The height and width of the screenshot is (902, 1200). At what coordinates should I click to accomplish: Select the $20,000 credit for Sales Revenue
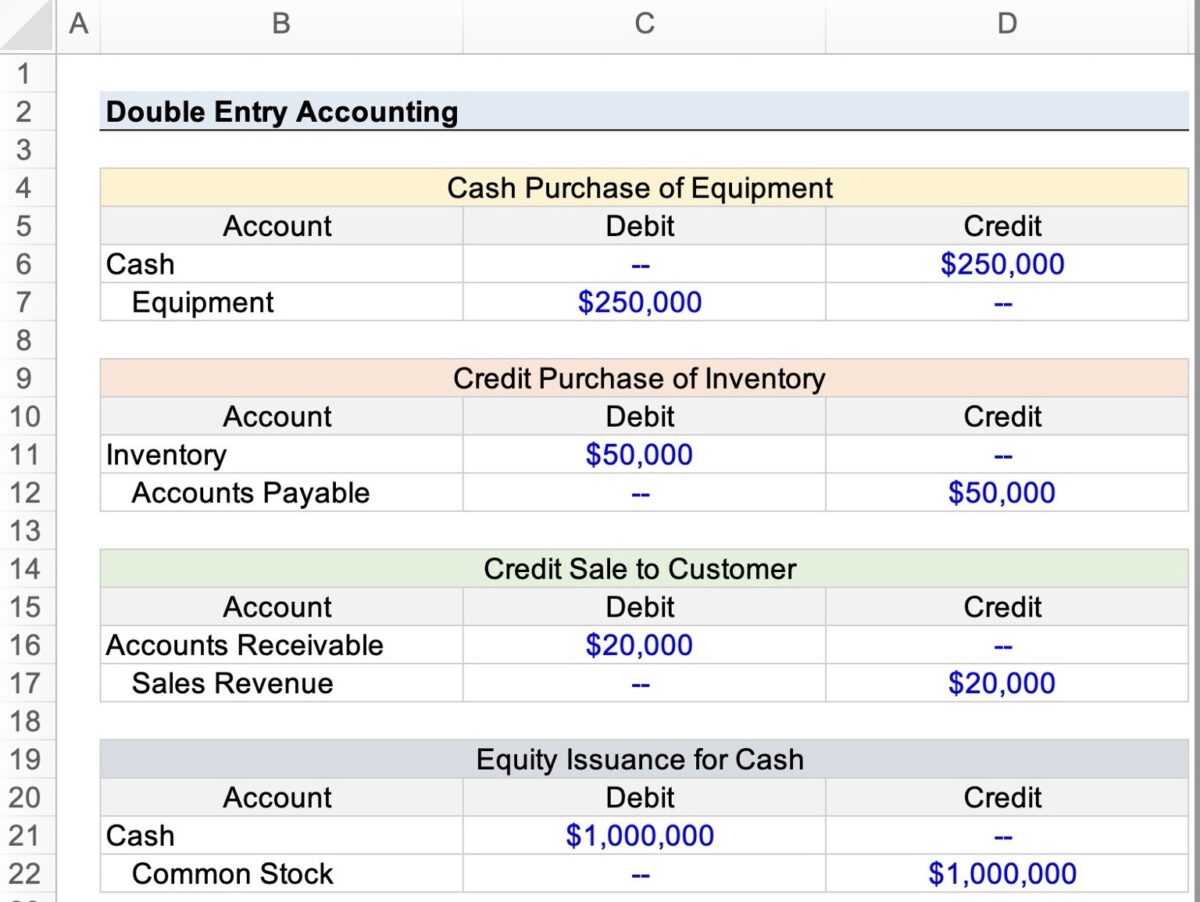1008,683
